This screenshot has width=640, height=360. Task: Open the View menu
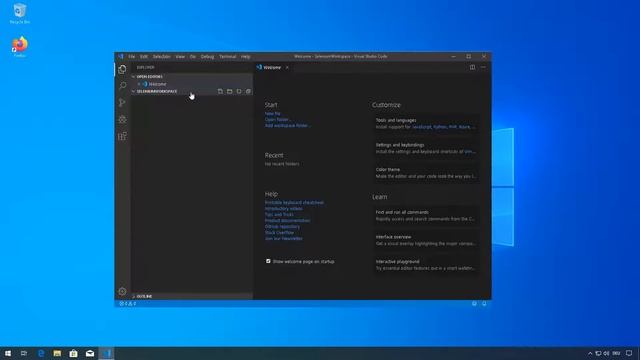tap(180, 57)
